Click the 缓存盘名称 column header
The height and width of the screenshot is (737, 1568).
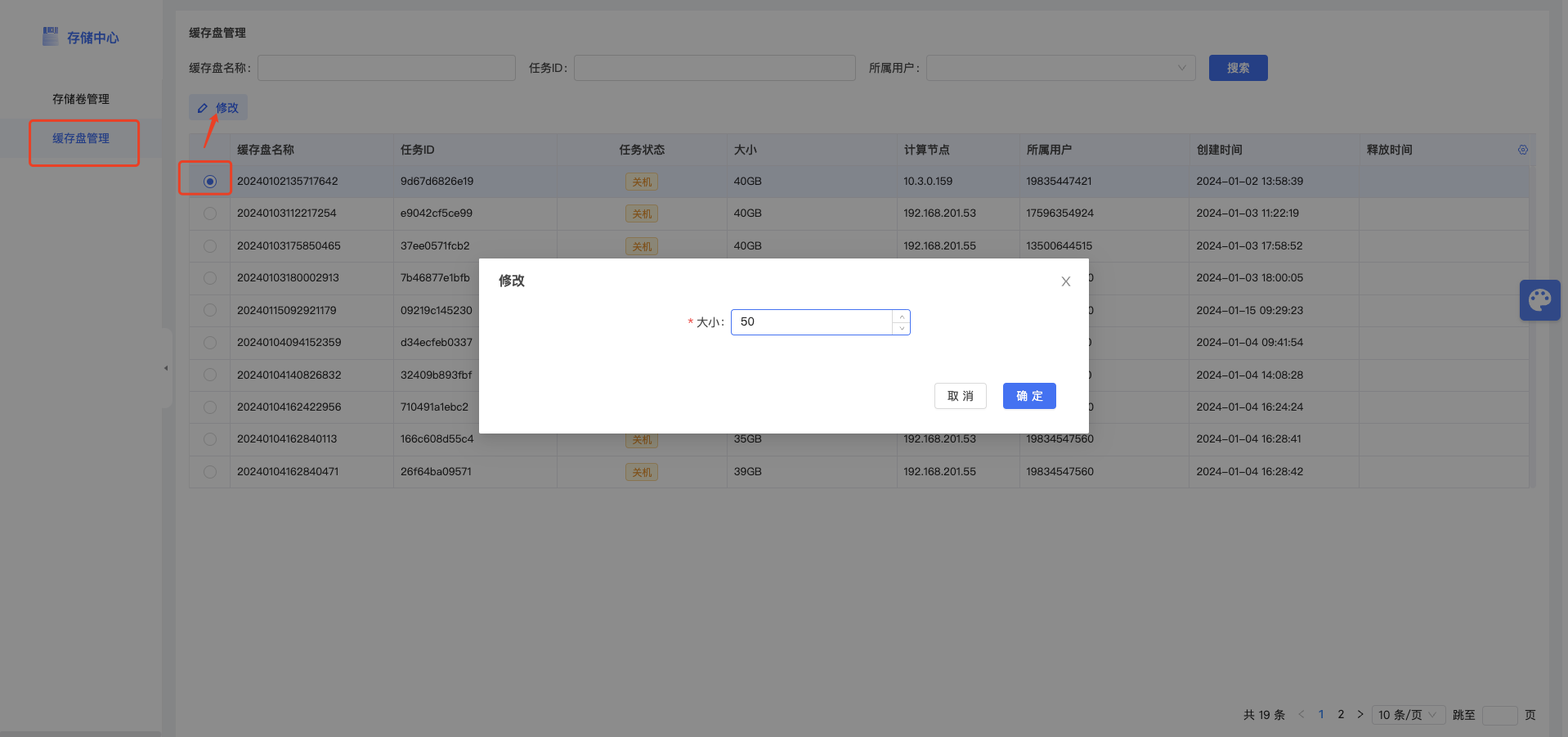point(266,150)
